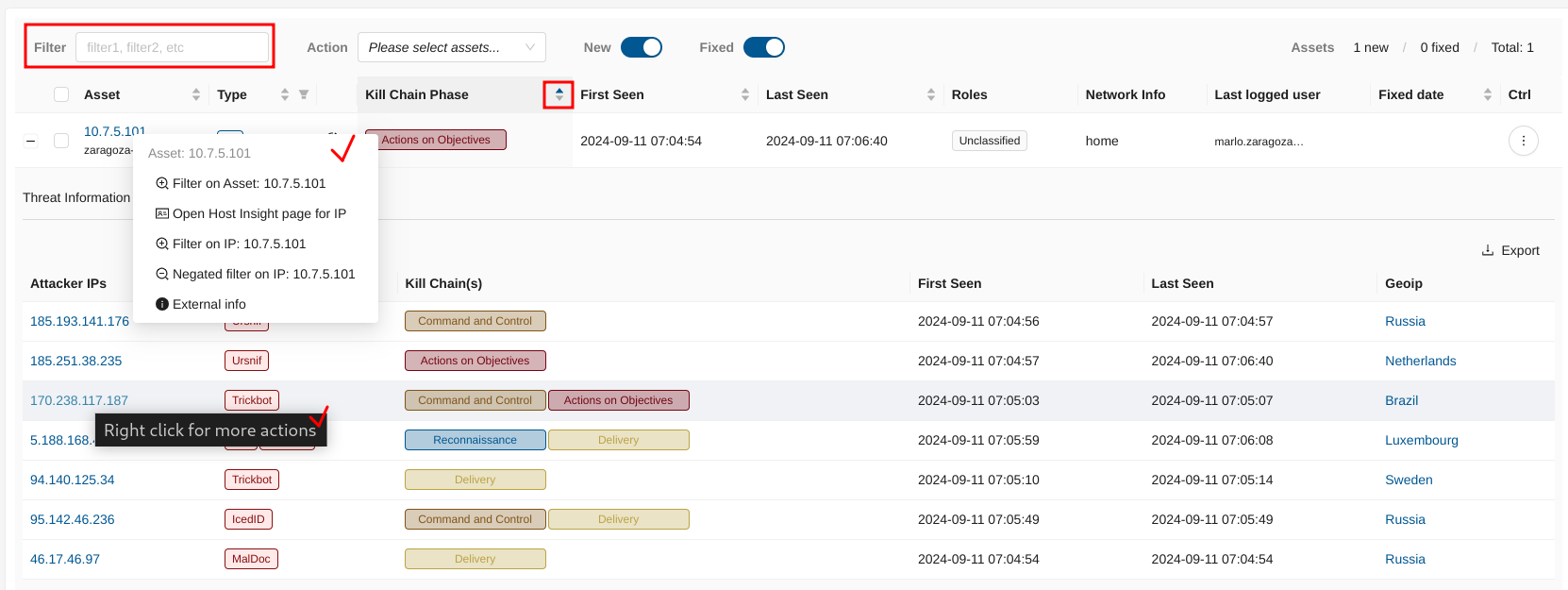
Task: Click the Kill Chain Phase sort arrows
Action: (559, 94)
